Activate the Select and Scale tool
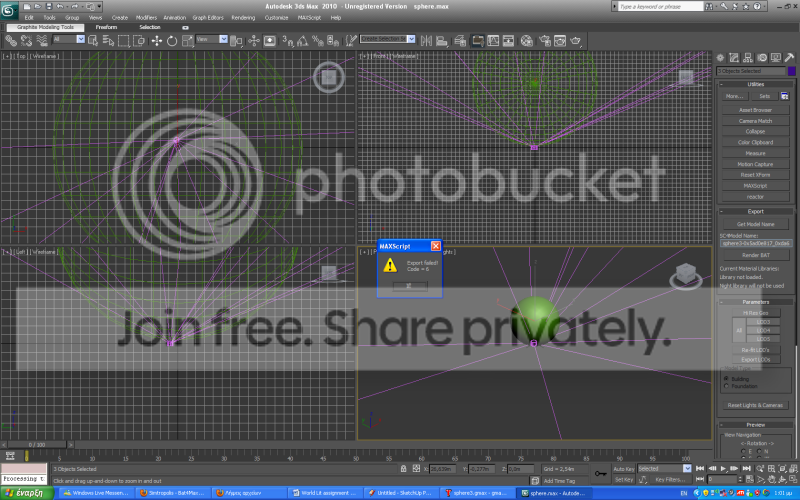This screenshot has width=800, height=500. (187, 40)
